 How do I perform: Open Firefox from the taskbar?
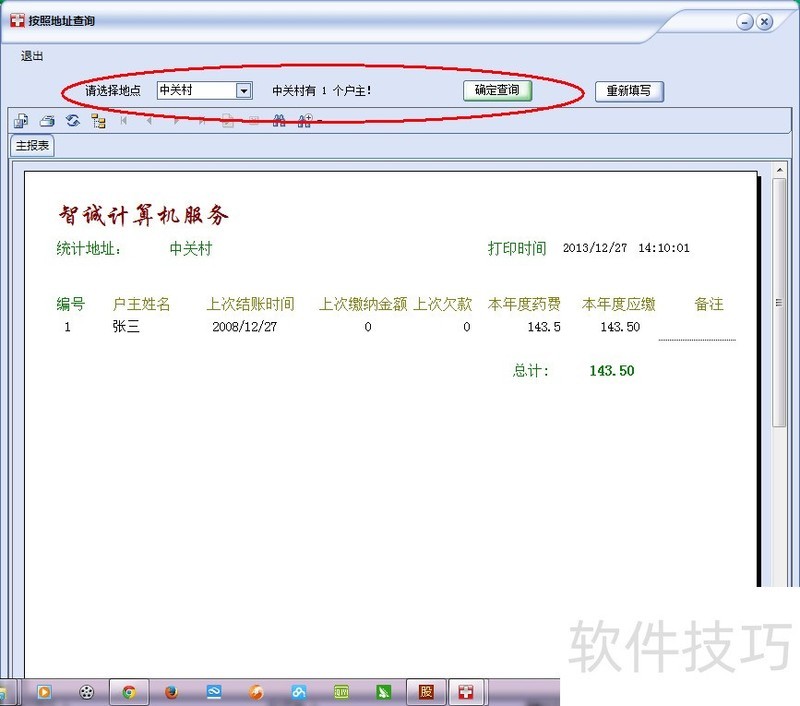point(171,692)
